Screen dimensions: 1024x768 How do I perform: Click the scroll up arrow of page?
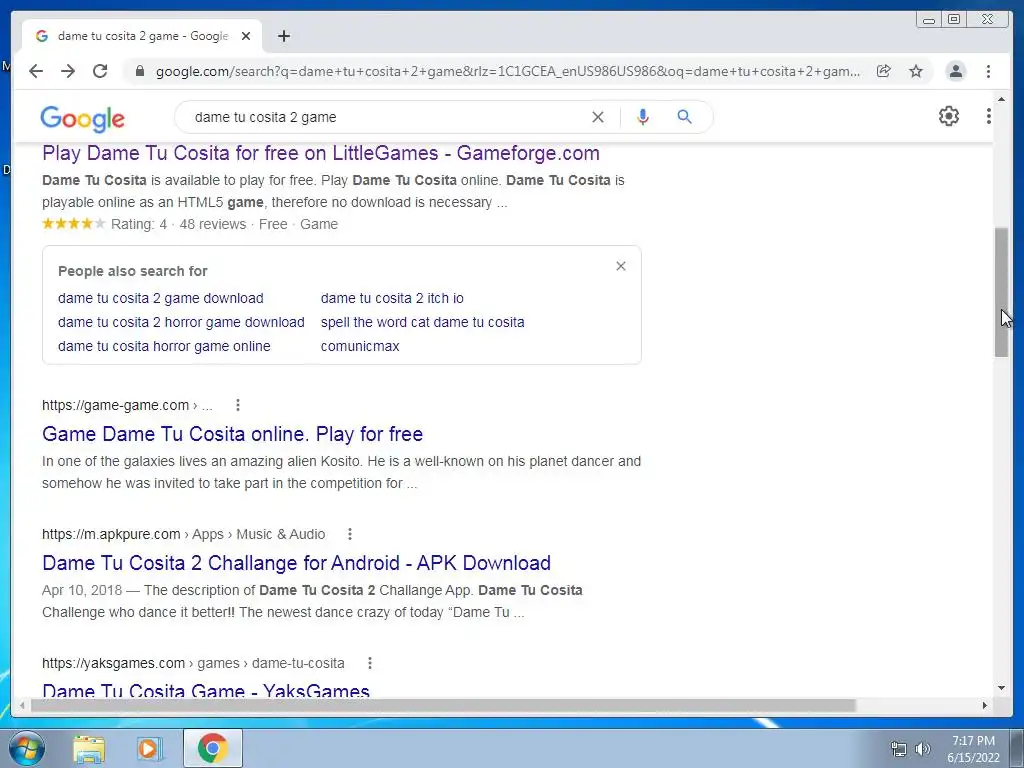coord(1001,99)
